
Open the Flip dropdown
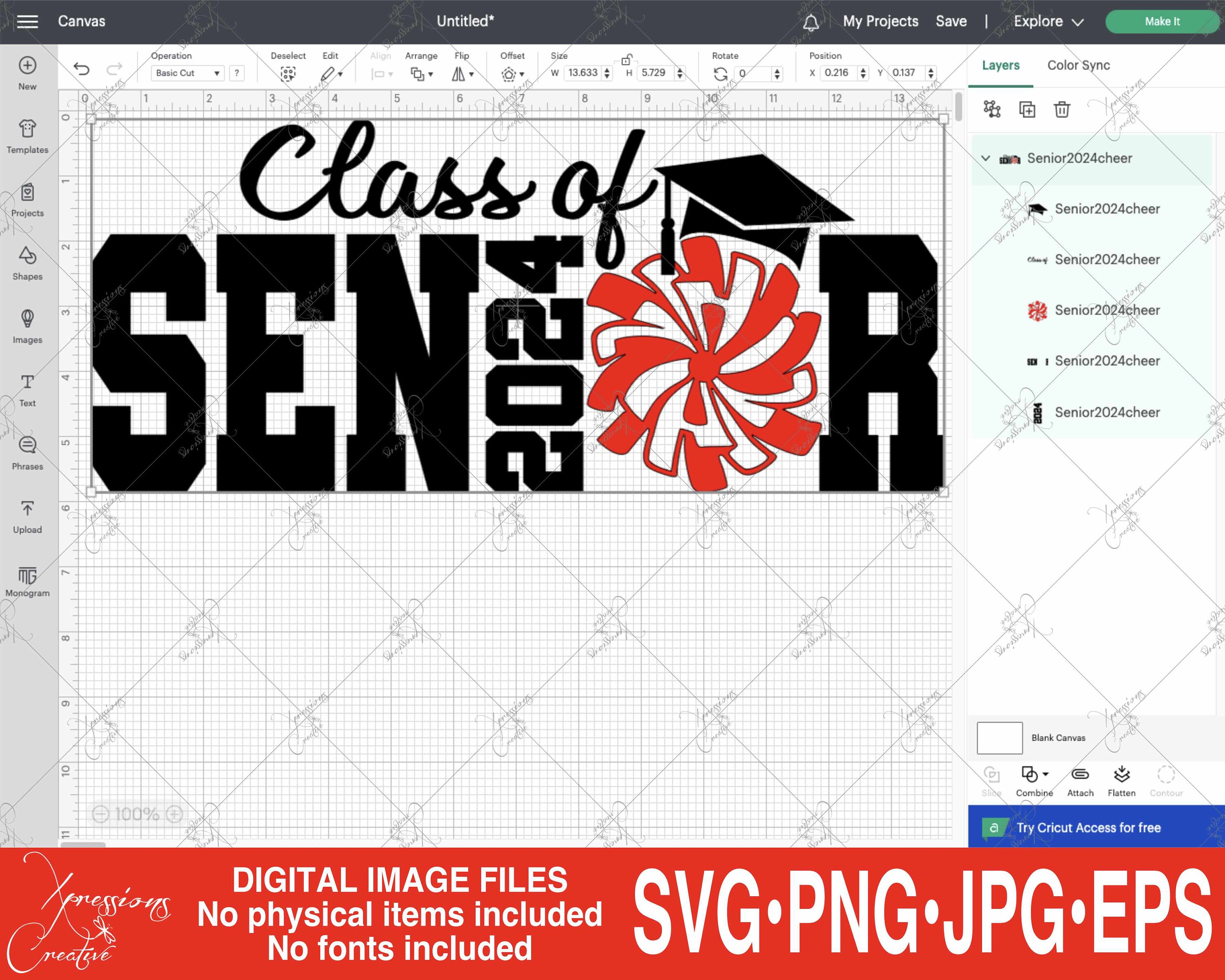tap(463, 74)
